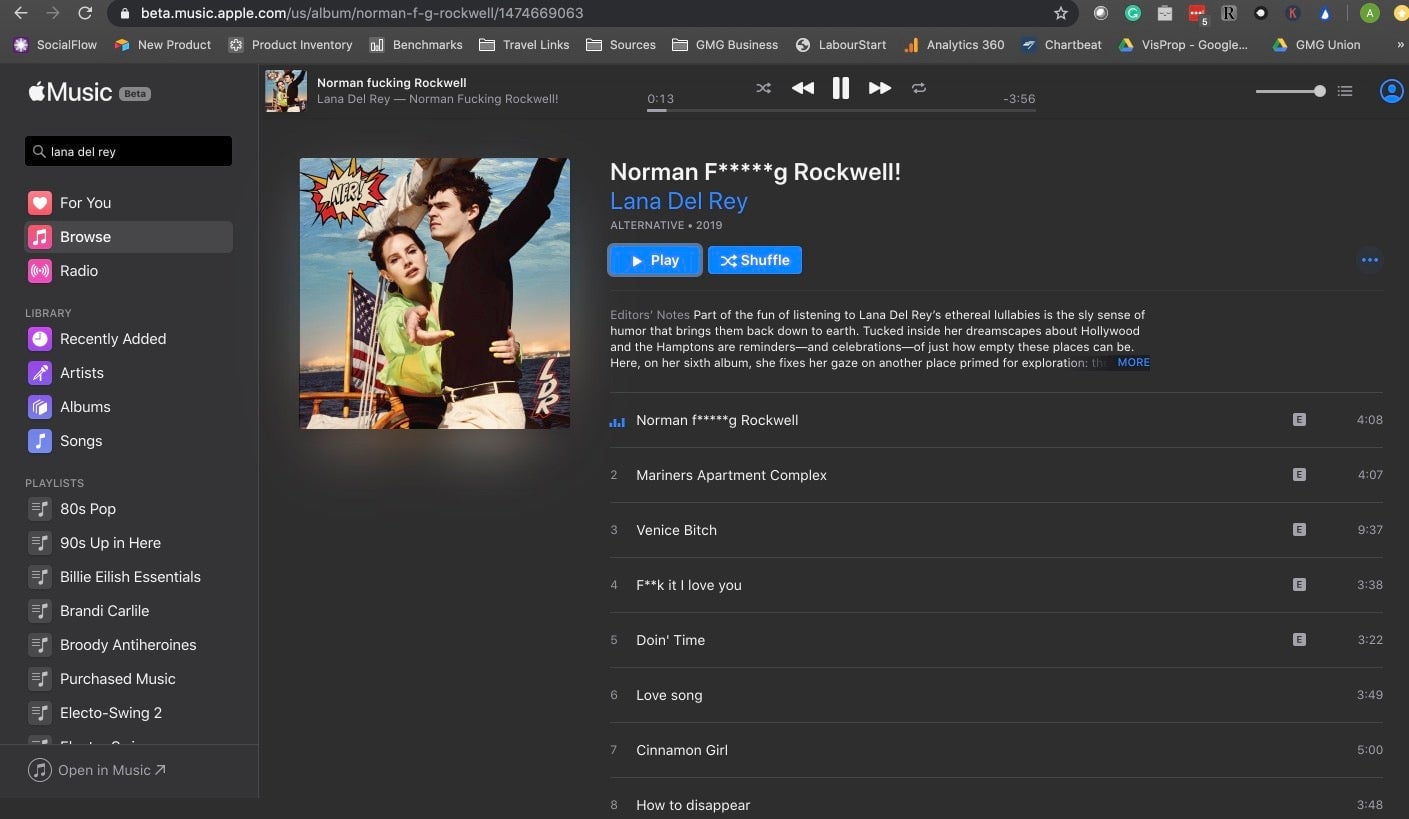Screen dimensions: 1409x819
Task: Select Radio in the sidebar
Action: [x=78, y=271]
